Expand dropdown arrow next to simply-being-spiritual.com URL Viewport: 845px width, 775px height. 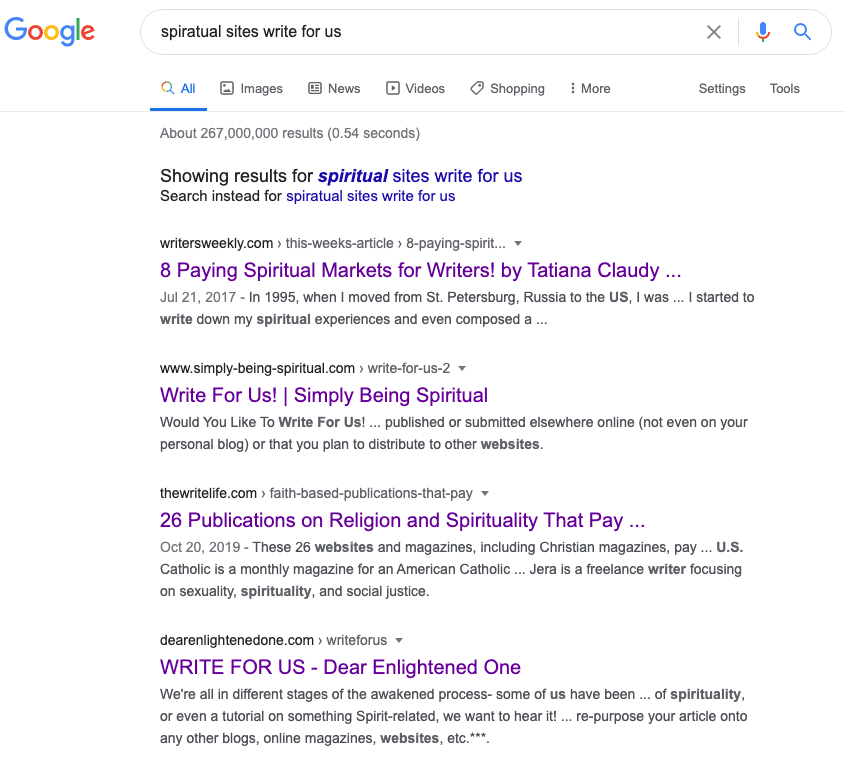(x=462, y=369)
